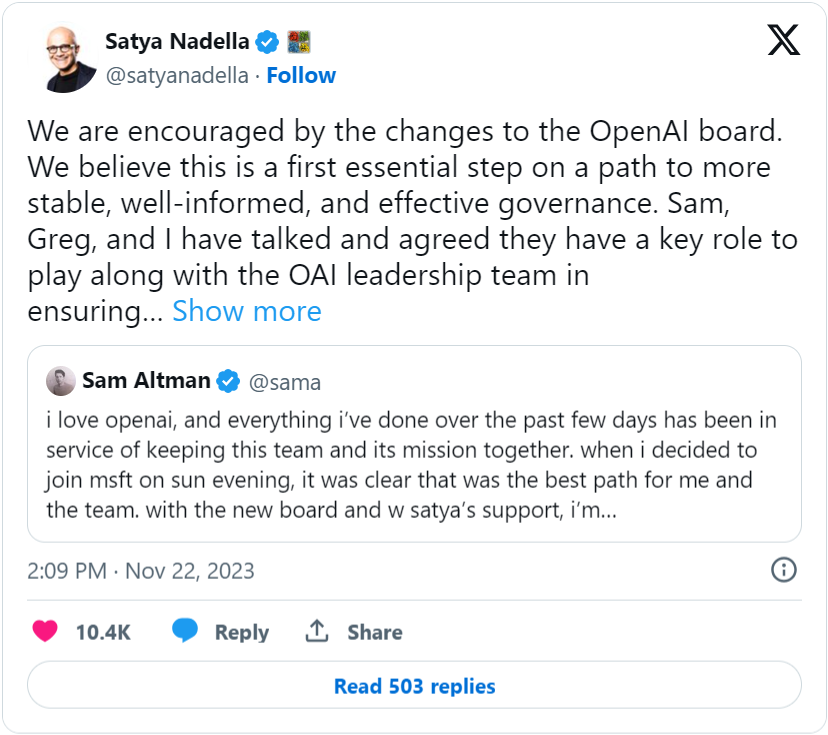
Task: Click the 10.4K likes count
Action: pyautogui.click(x=103, y=632)
